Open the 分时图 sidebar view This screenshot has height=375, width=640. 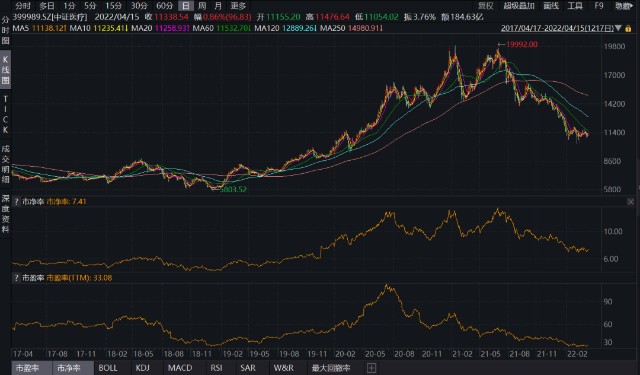[5, 30]
